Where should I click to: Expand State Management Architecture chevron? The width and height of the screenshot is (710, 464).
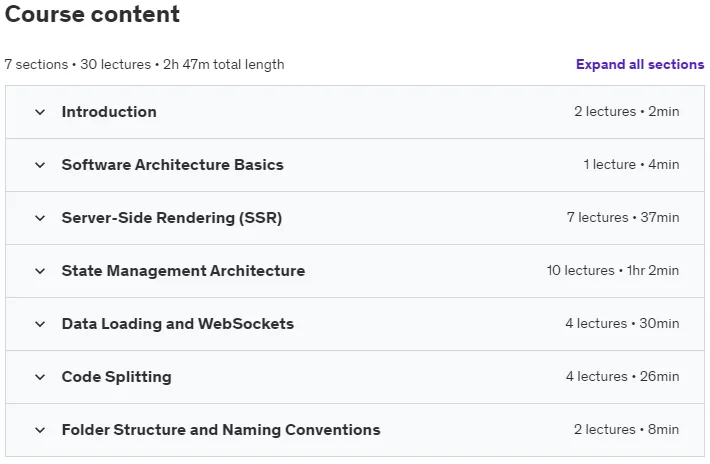40,271
